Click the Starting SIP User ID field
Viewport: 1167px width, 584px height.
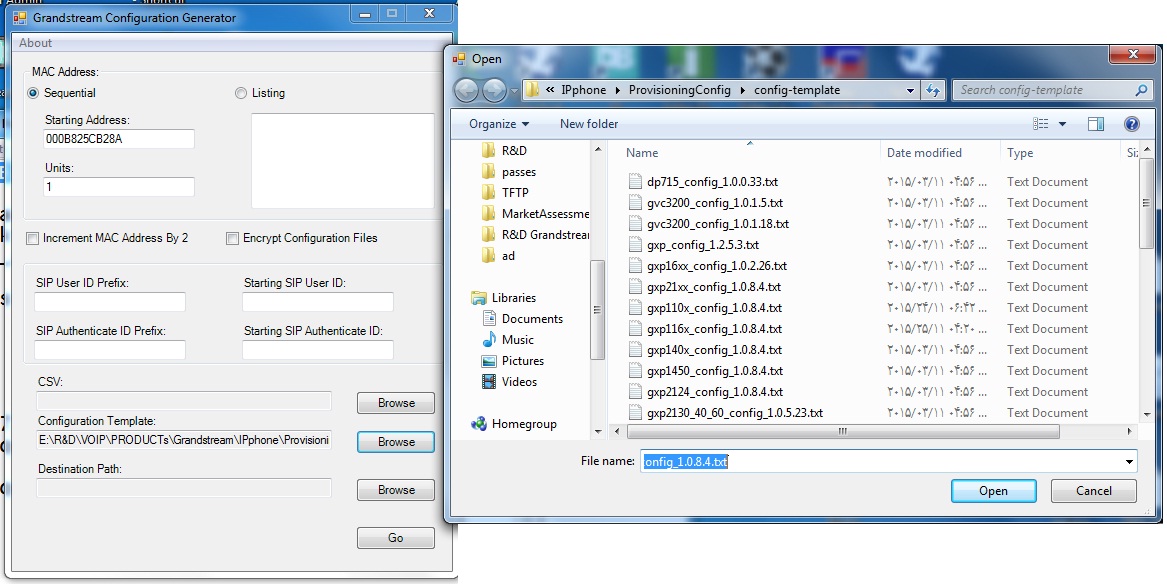(318, 302)
